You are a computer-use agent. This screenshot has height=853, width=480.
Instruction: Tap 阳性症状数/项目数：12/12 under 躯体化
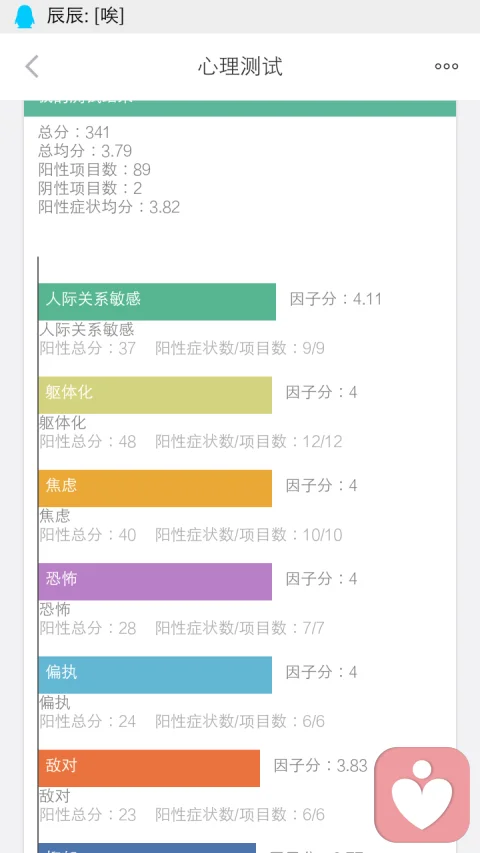(249, 441)
